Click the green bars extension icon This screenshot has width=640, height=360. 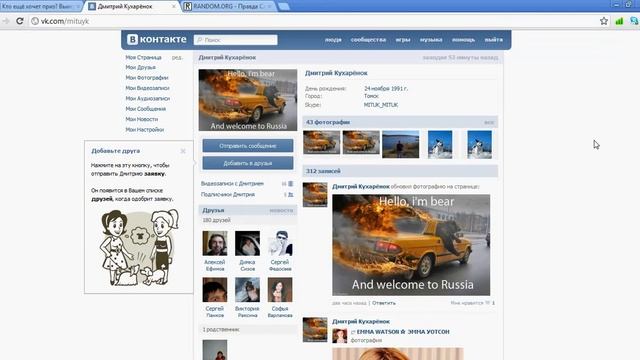pyautogui.click(x=619, y=21)
